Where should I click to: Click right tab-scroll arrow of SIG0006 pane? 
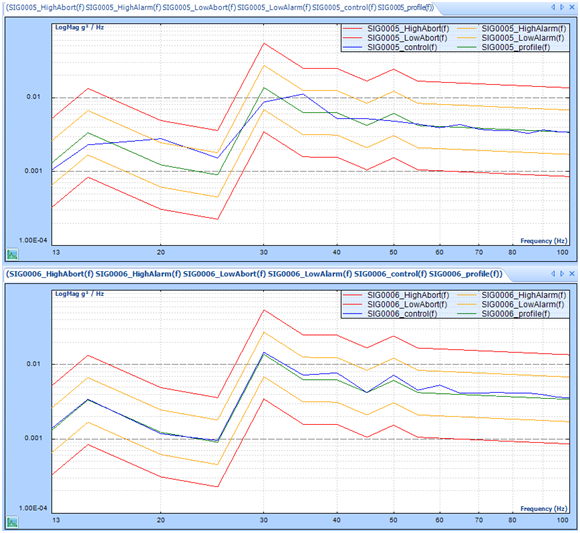562,274
